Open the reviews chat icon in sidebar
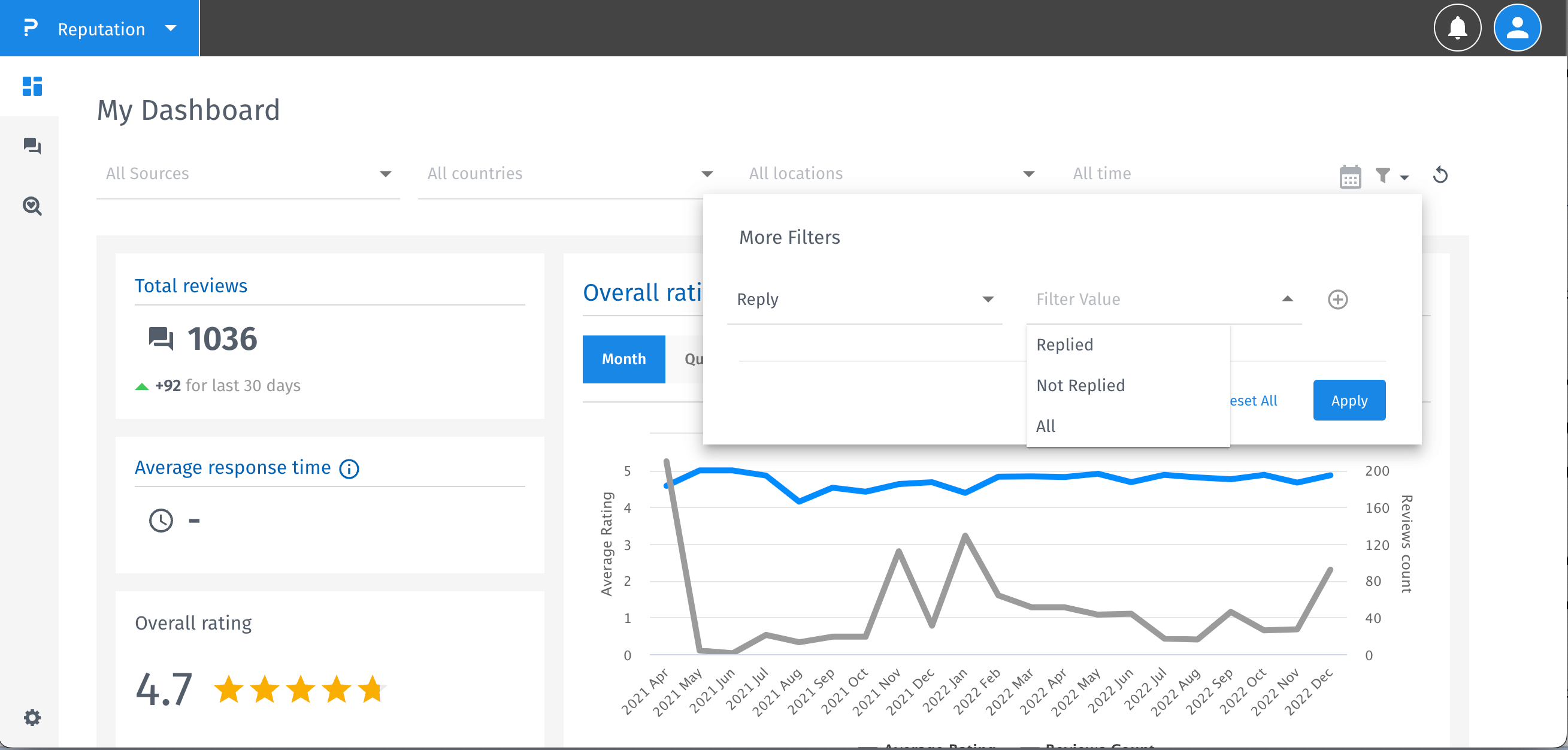 pyautogui.click(x=32, y=146)
